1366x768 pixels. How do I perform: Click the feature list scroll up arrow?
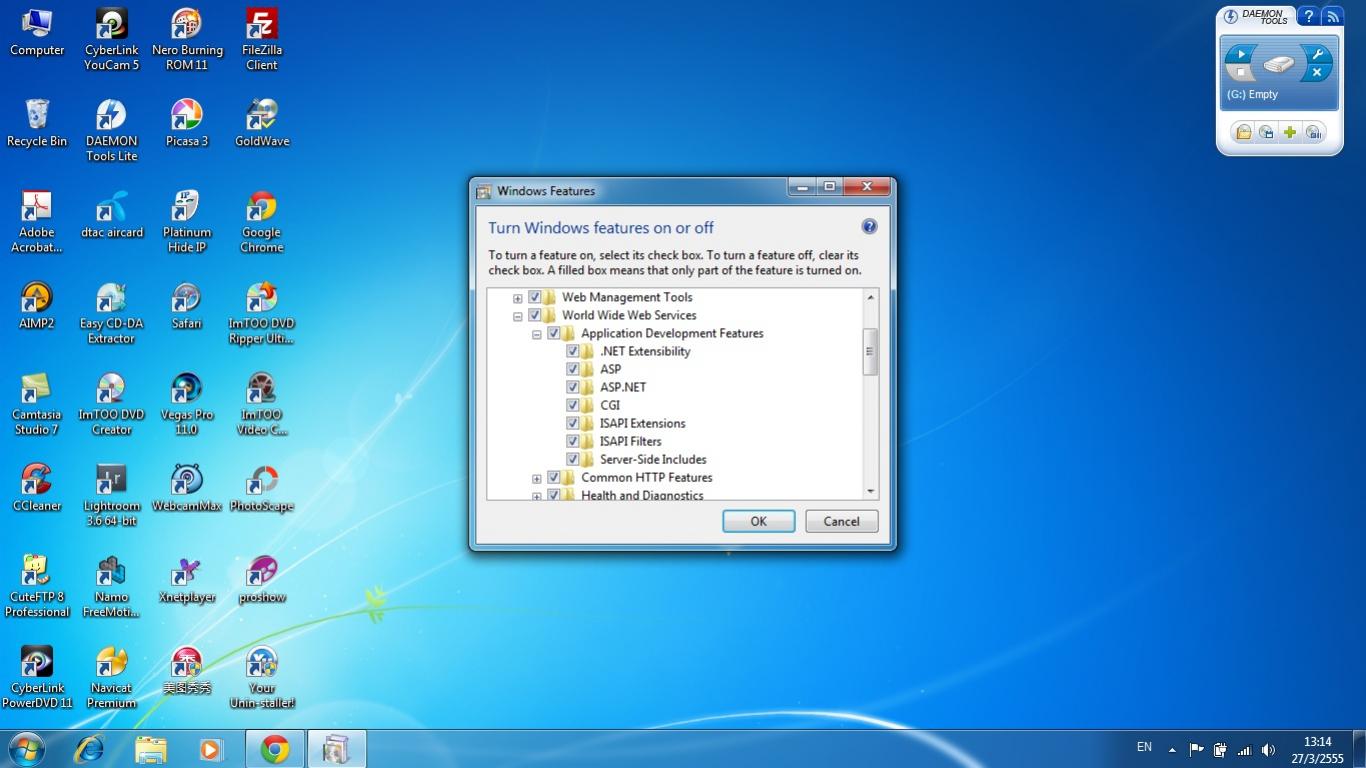click(870, 297)
